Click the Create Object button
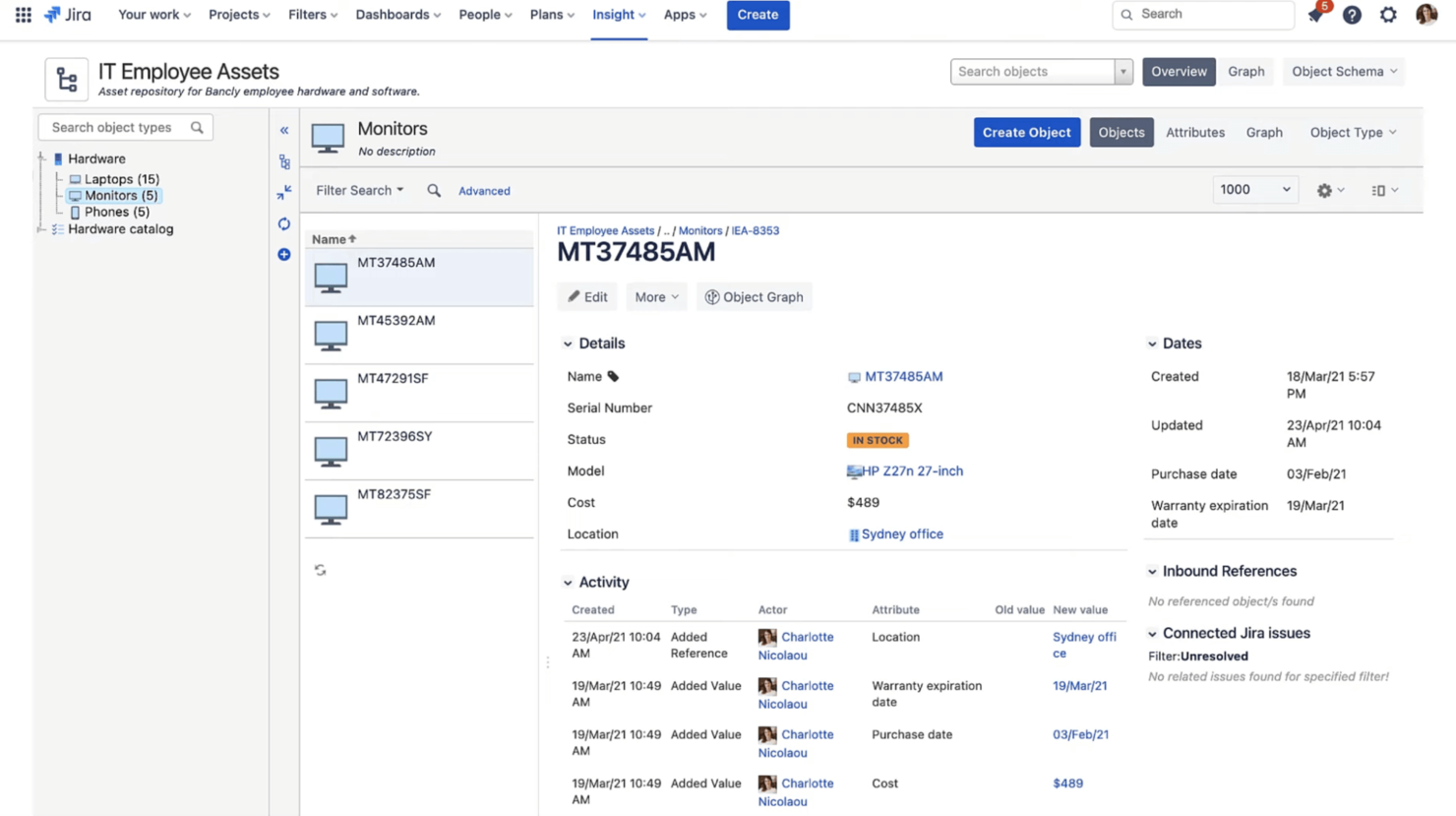 pos(1026,132)
